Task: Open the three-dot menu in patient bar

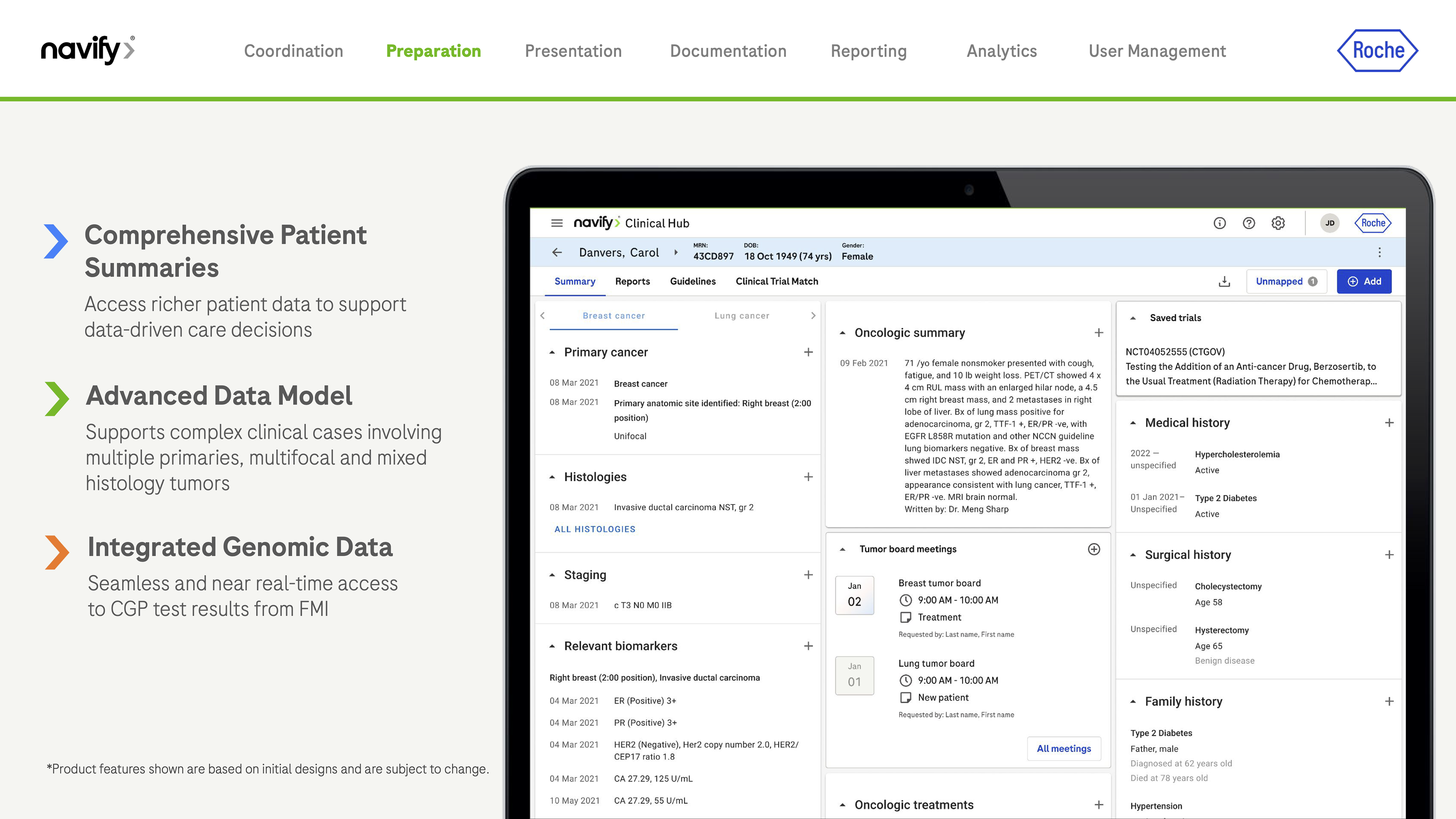Action: click(1379, 252)
